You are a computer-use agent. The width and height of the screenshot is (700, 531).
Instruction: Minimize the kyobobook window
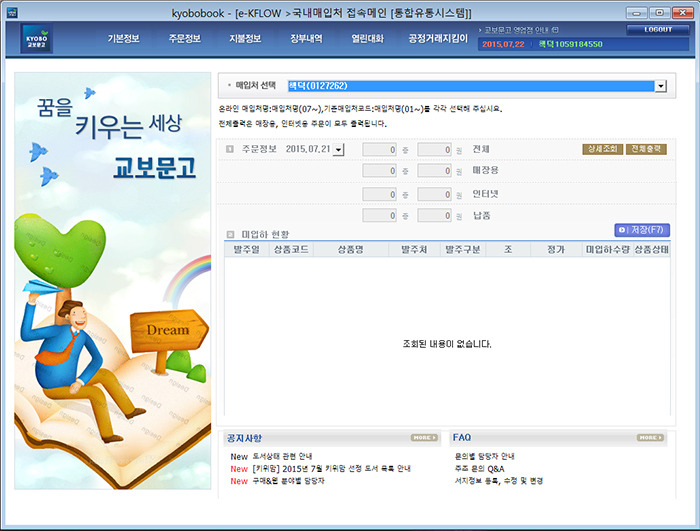tap(637, 13)
